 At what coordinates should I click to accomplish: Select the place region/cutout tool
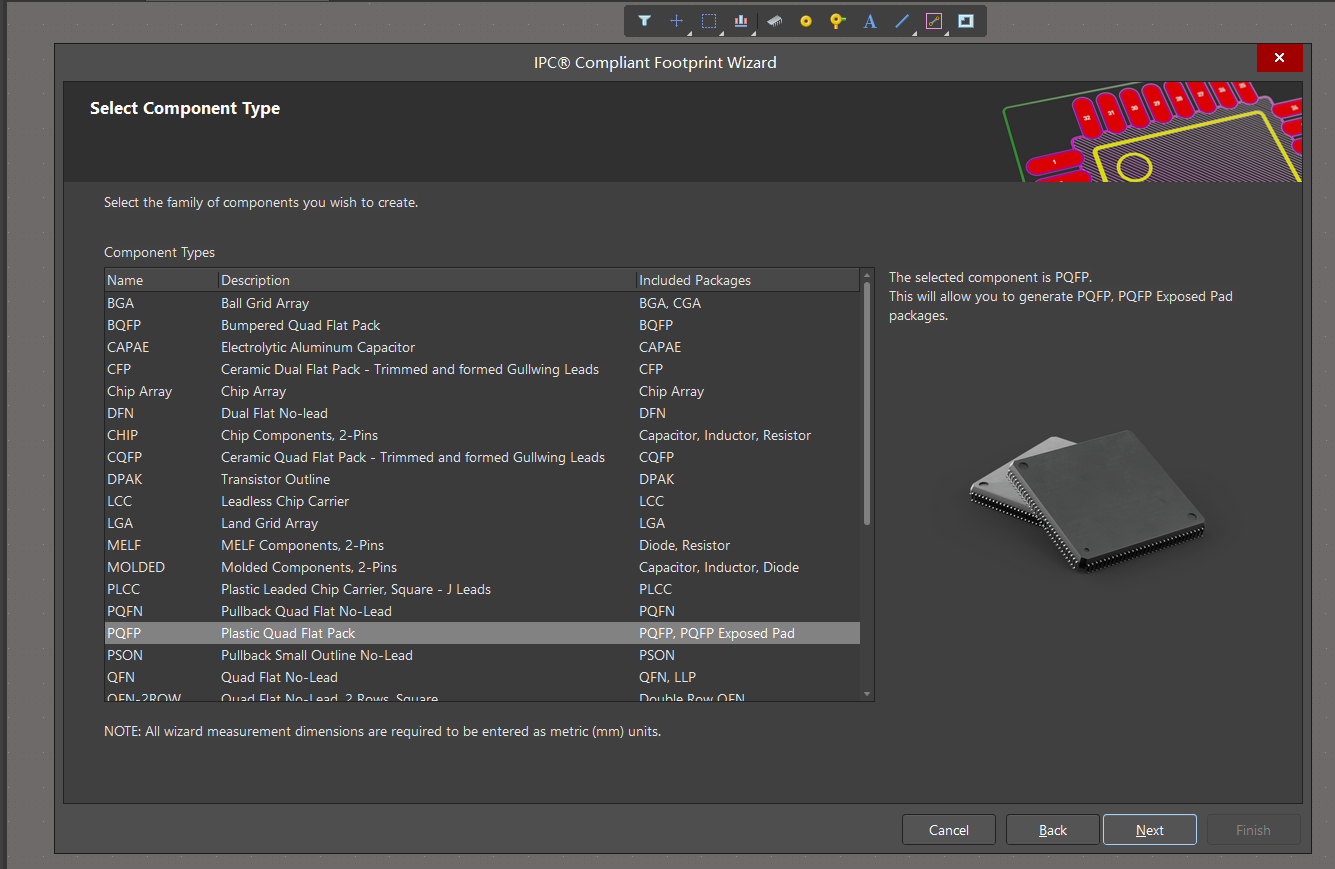pos(965,21)
